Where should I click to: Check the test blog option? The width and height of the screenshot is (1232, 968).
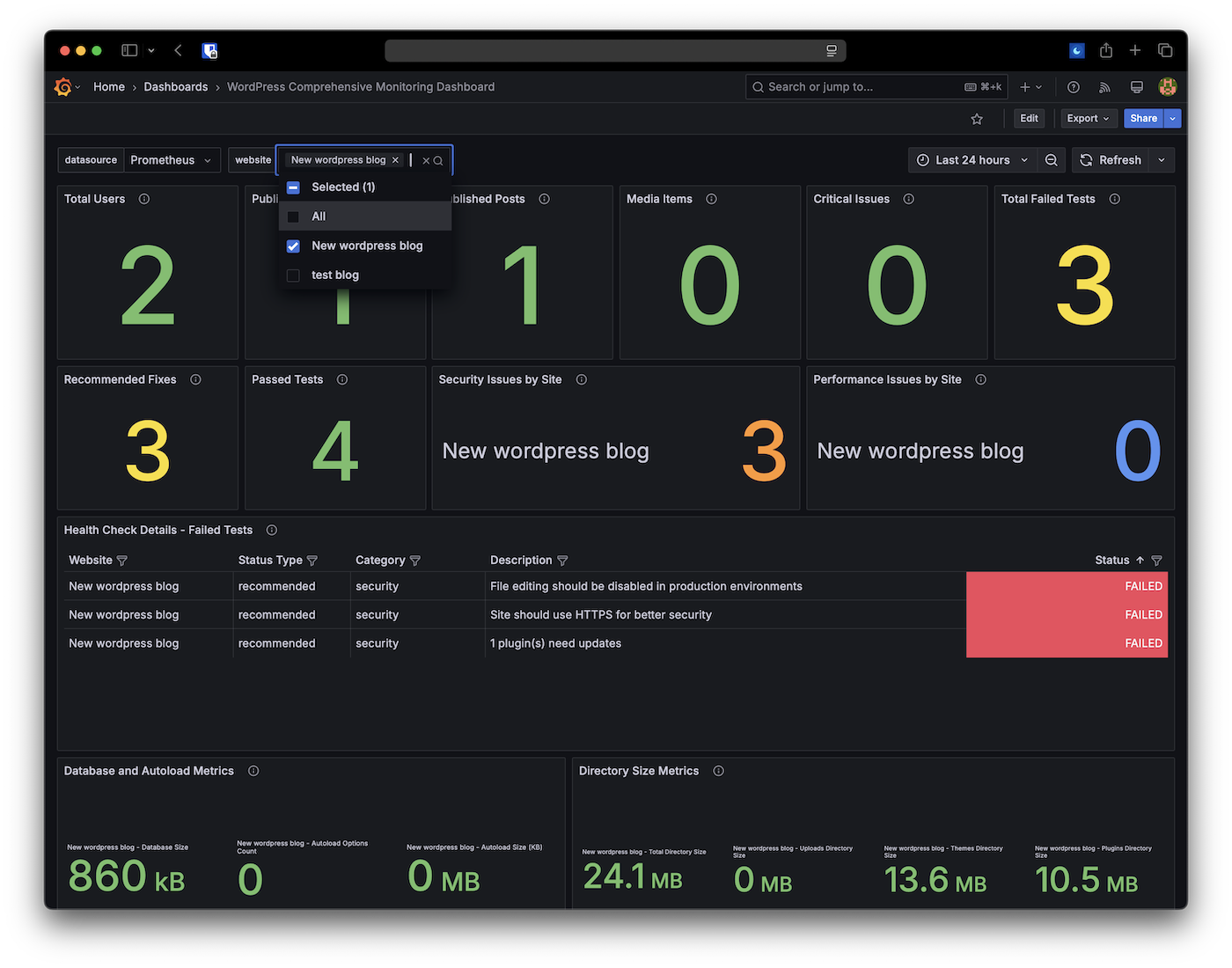(292, 275)
